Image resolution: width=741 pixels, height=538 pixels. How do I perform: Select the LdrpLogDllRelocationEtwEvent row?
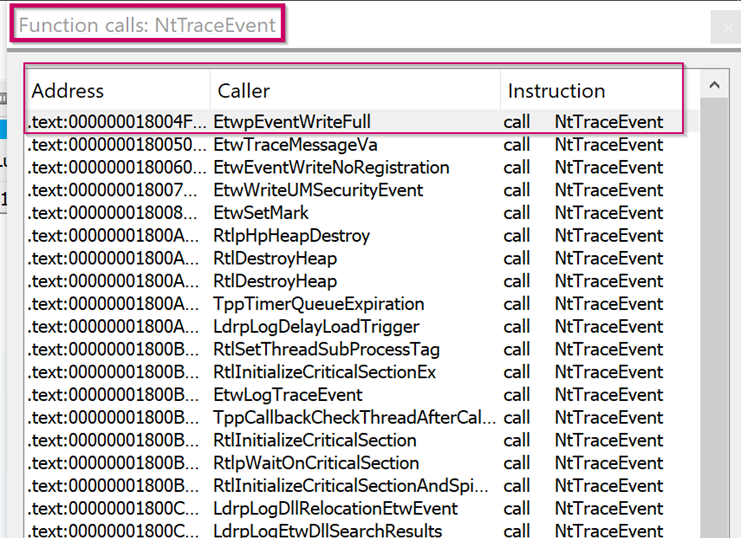(x=335, y=508)
